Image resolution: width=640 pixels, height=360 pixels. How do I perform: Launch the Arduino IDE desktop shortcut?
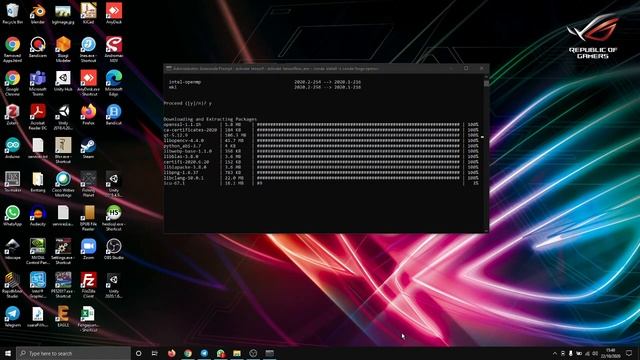(12, 148)
